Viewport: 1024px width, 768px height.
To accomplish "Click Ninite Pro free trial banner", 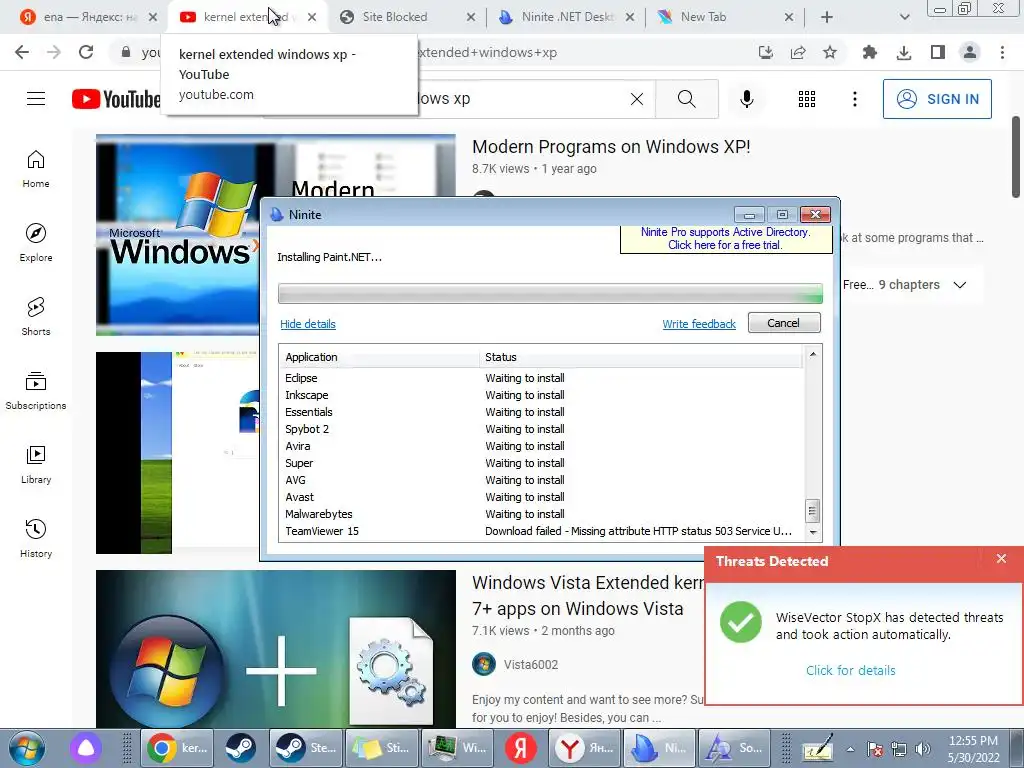I will click(726, 238).
